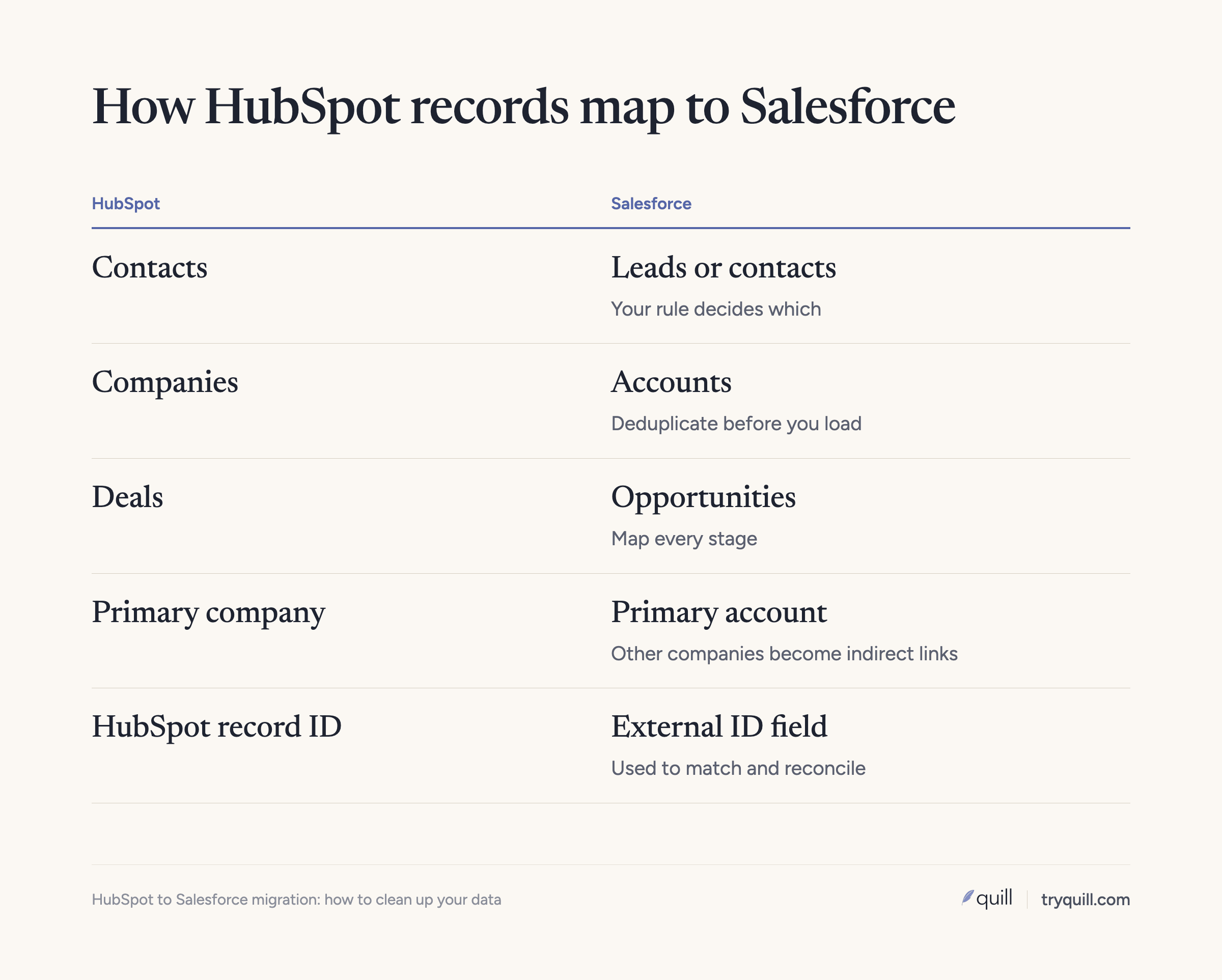
Task: Select the HubSpot column header
Action: [x=126, y=204]
